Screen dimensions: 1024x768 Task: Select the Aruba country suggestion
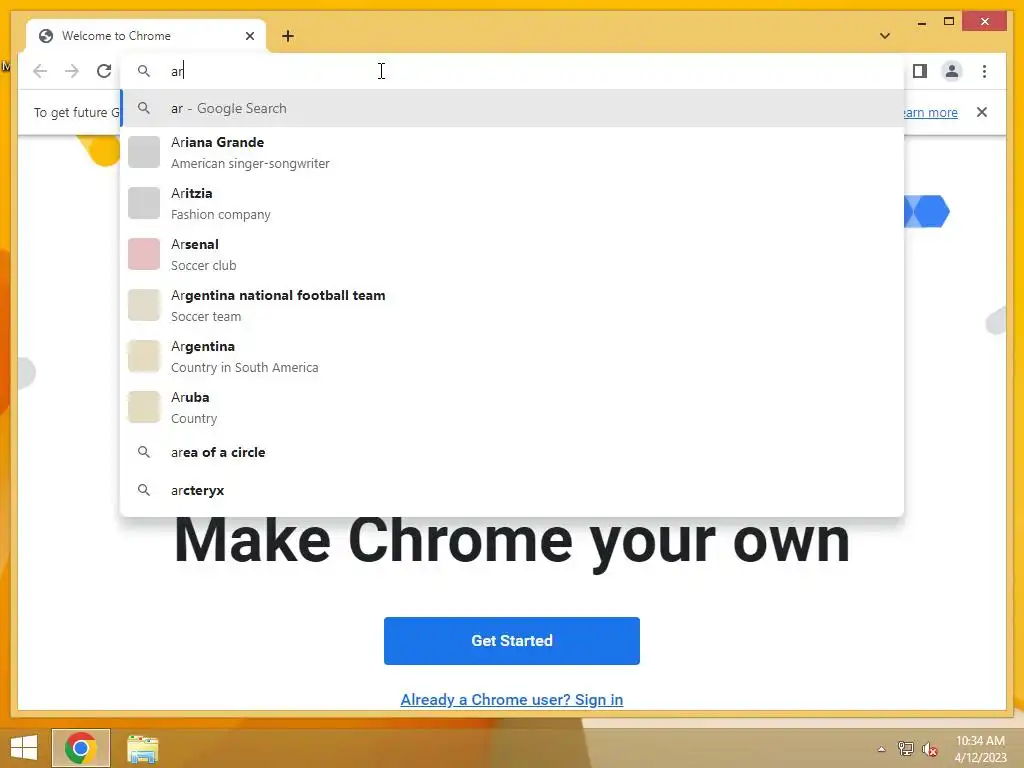point(512,407)
